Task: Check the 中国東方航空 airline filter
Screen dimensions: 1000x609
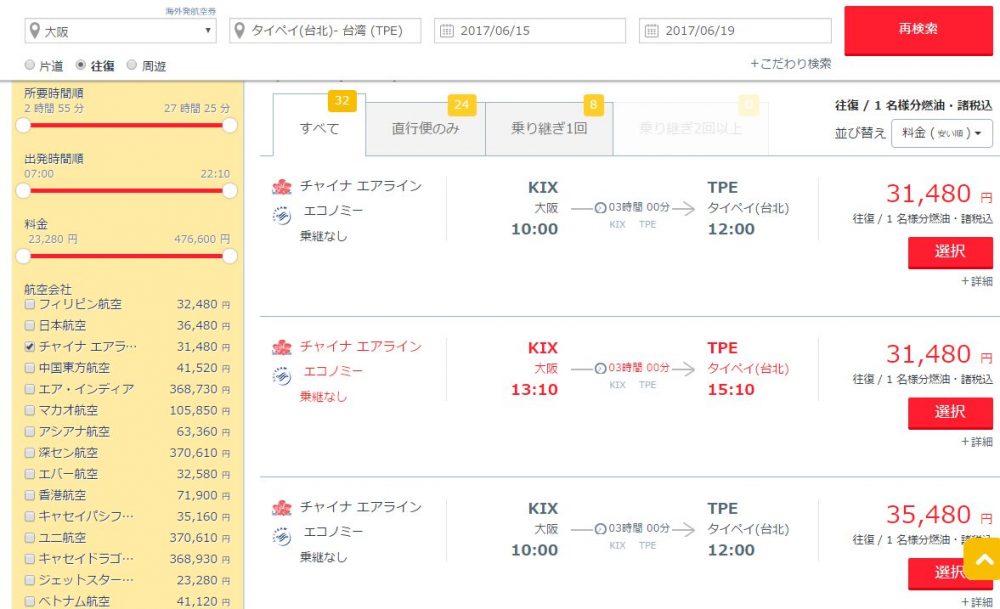Action: click(29, 368)
